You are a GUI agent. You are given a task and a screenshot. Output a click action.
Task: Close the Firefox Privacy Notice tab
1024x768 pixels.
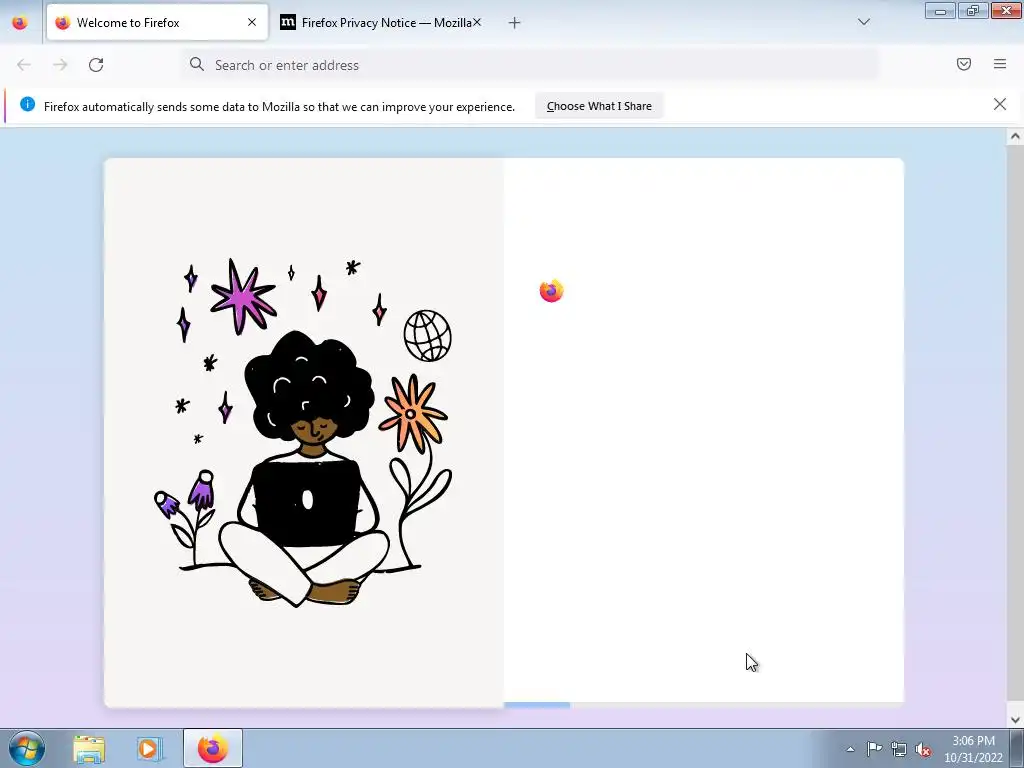point(477,22)
